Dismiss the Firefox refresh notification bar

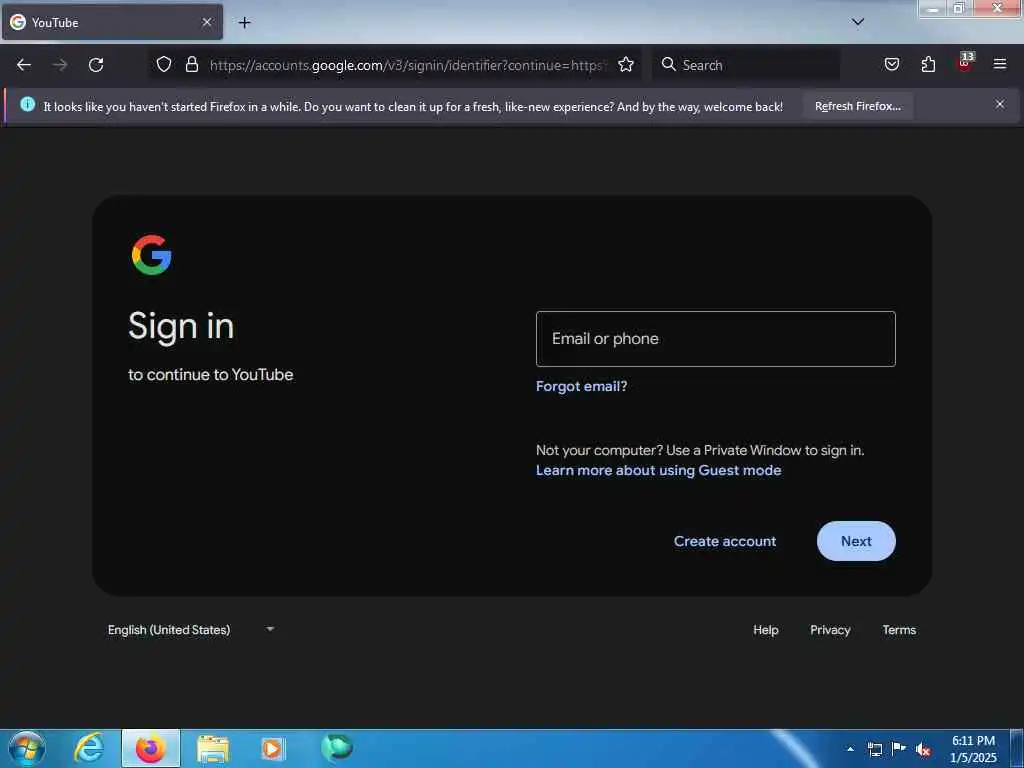coord(1000,104)
